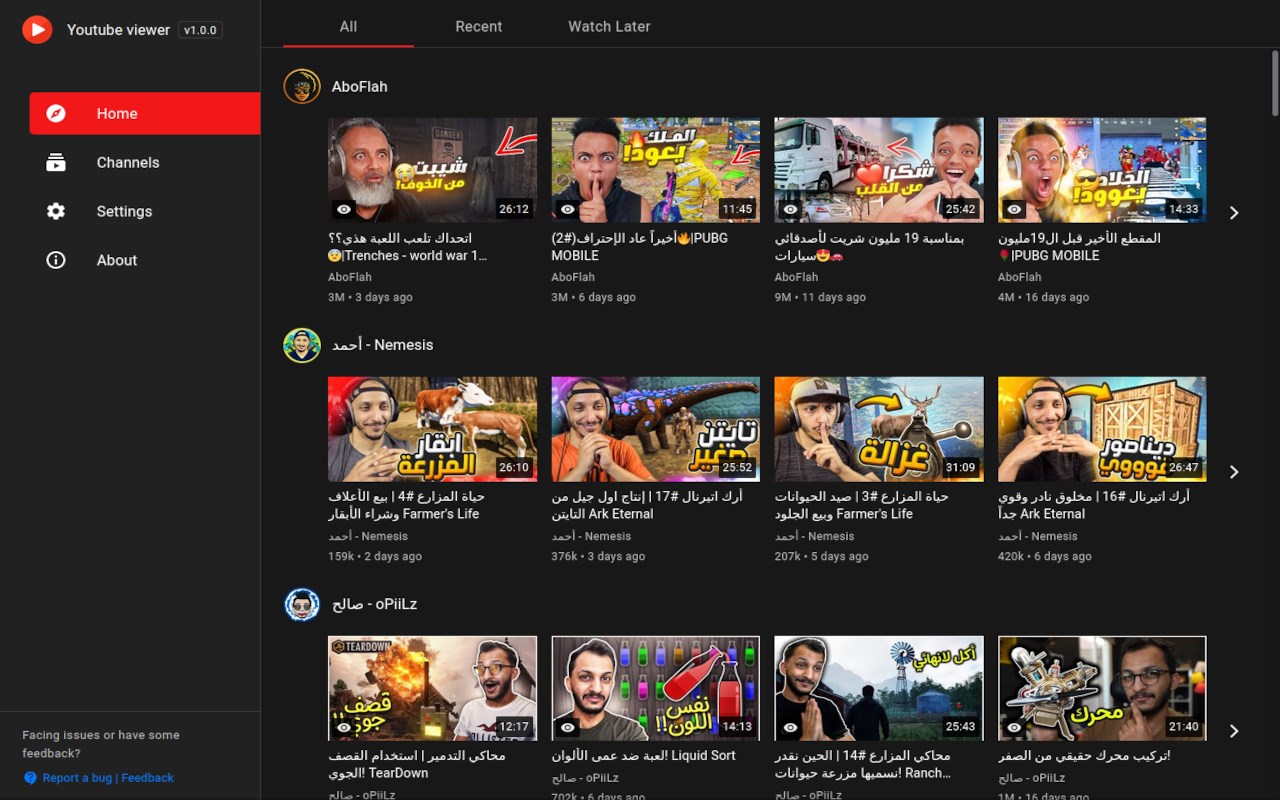
Task: Open Nemesis video thumbnail with 26:10 duration
Action: click(432, 429)
